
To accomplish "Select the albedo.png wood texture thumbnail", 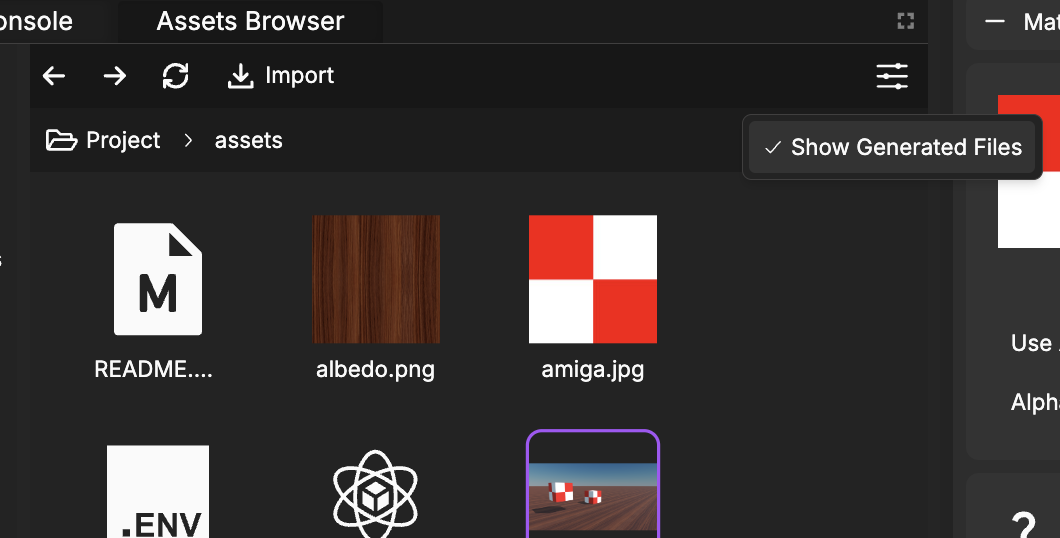I will tap(376, 279).
